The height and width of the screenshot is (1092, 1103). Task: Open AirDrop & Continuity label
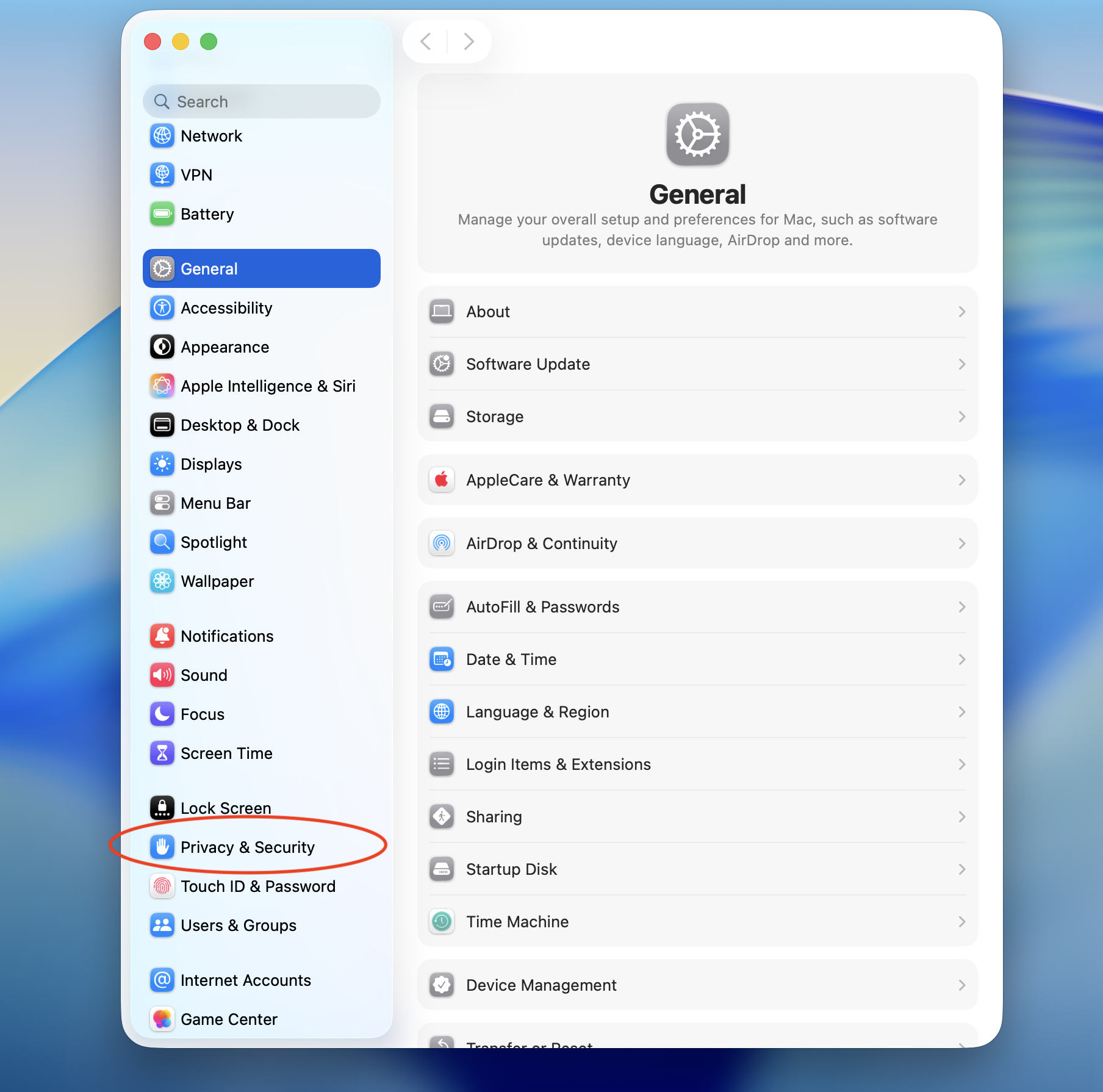[542, 544]
